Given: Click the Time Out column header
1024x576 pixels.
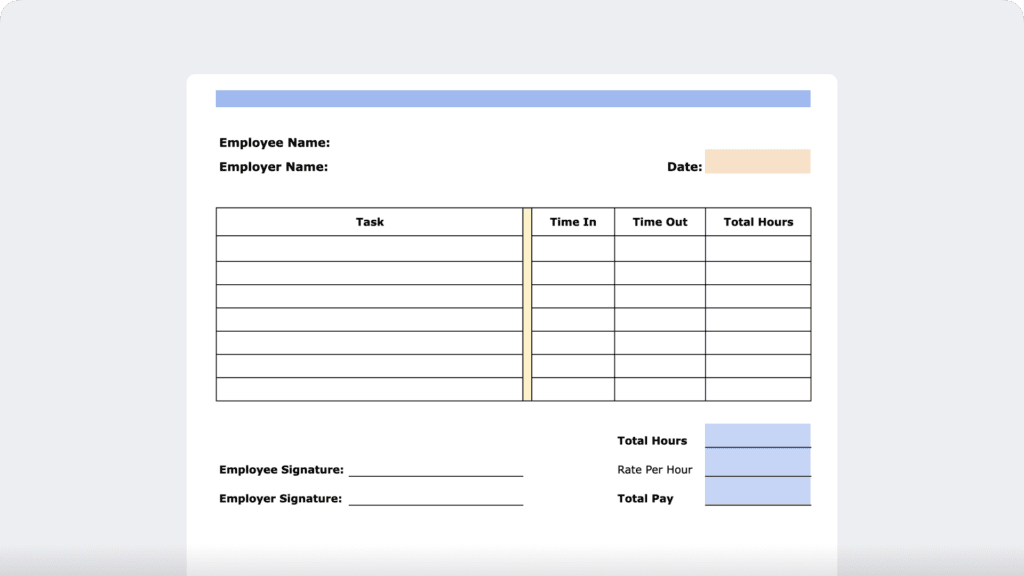Looking at the screenshot, I should pos(660,221).
